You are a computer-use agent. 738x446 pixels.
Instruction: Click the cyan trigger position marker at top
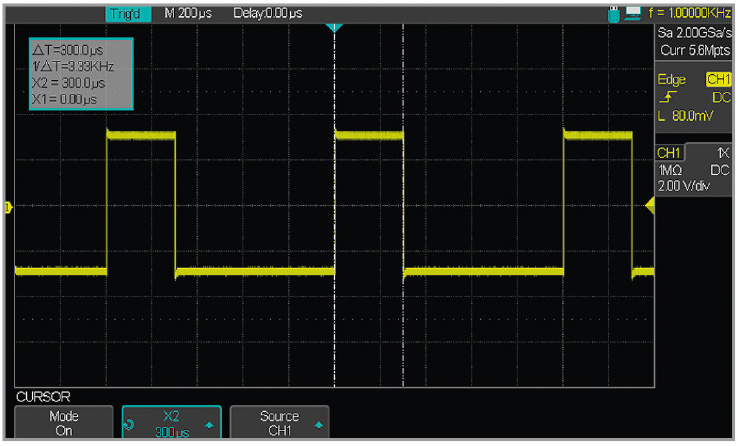(x=334, y=27)
